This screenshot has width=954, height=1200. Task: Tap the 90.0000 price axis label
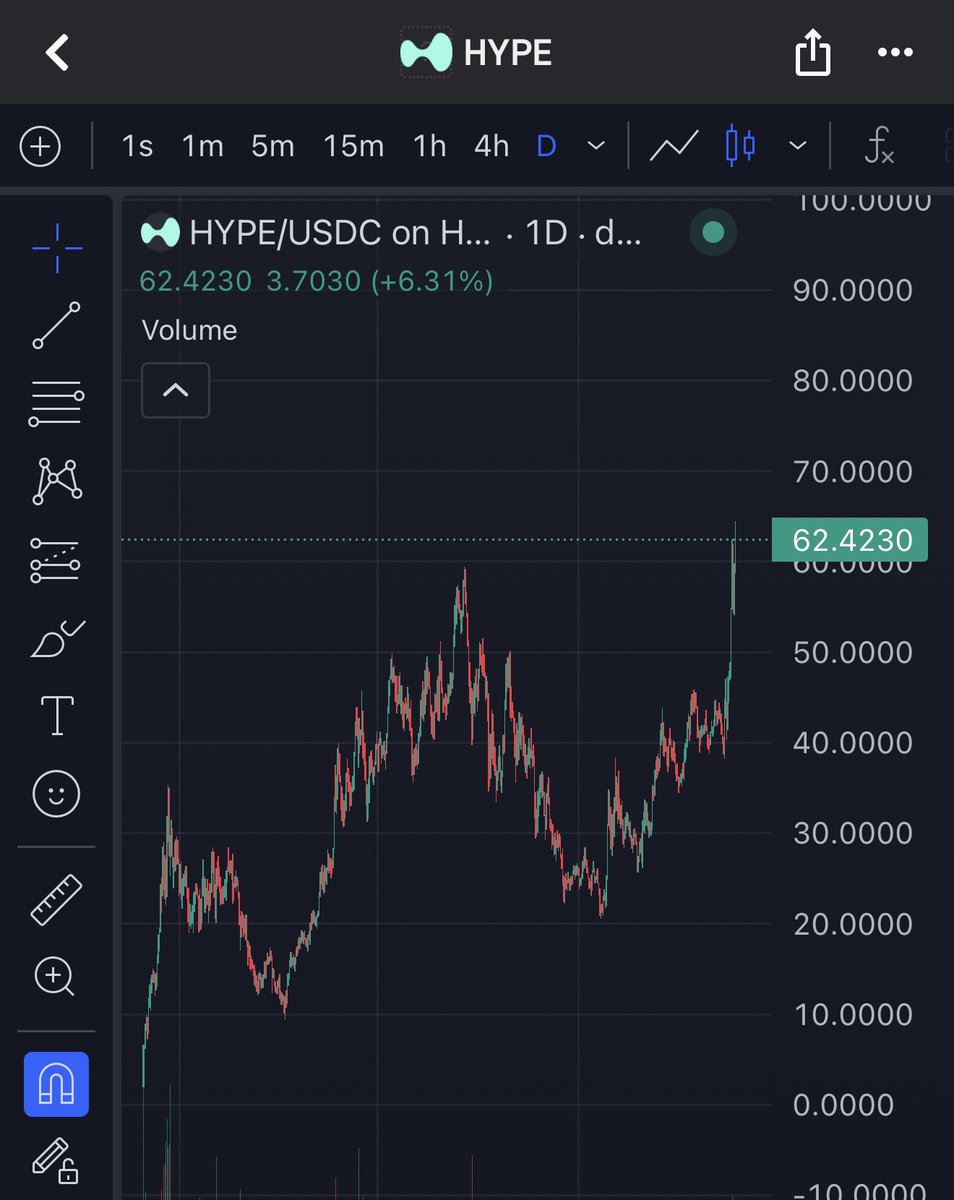[853, 290]
